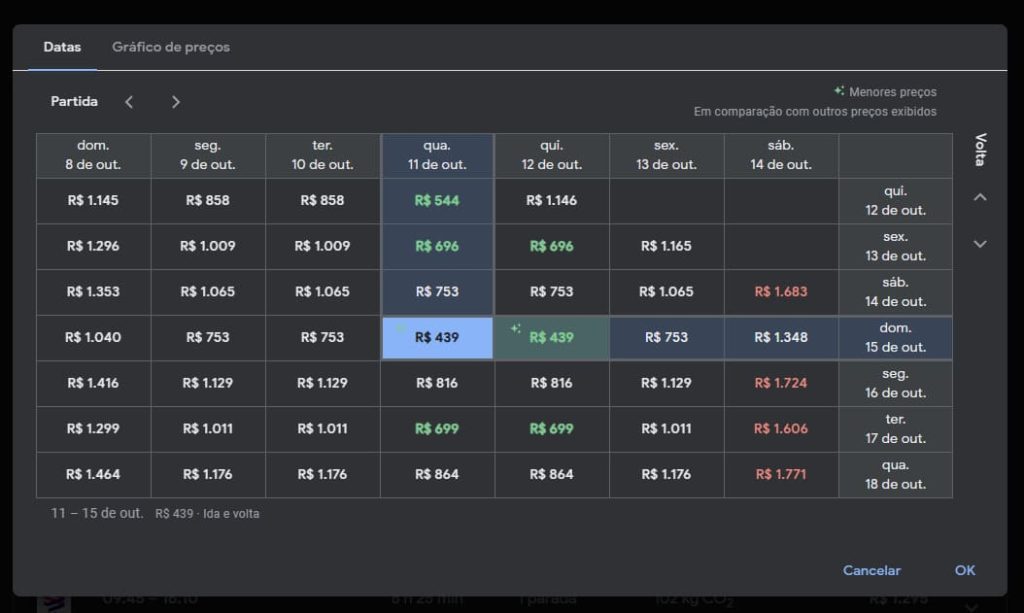This screenshot has width=1024, height=613.
Task: Pick R$ 858 fare departing seg. 9 out.
Action: (x=208, y=201)
